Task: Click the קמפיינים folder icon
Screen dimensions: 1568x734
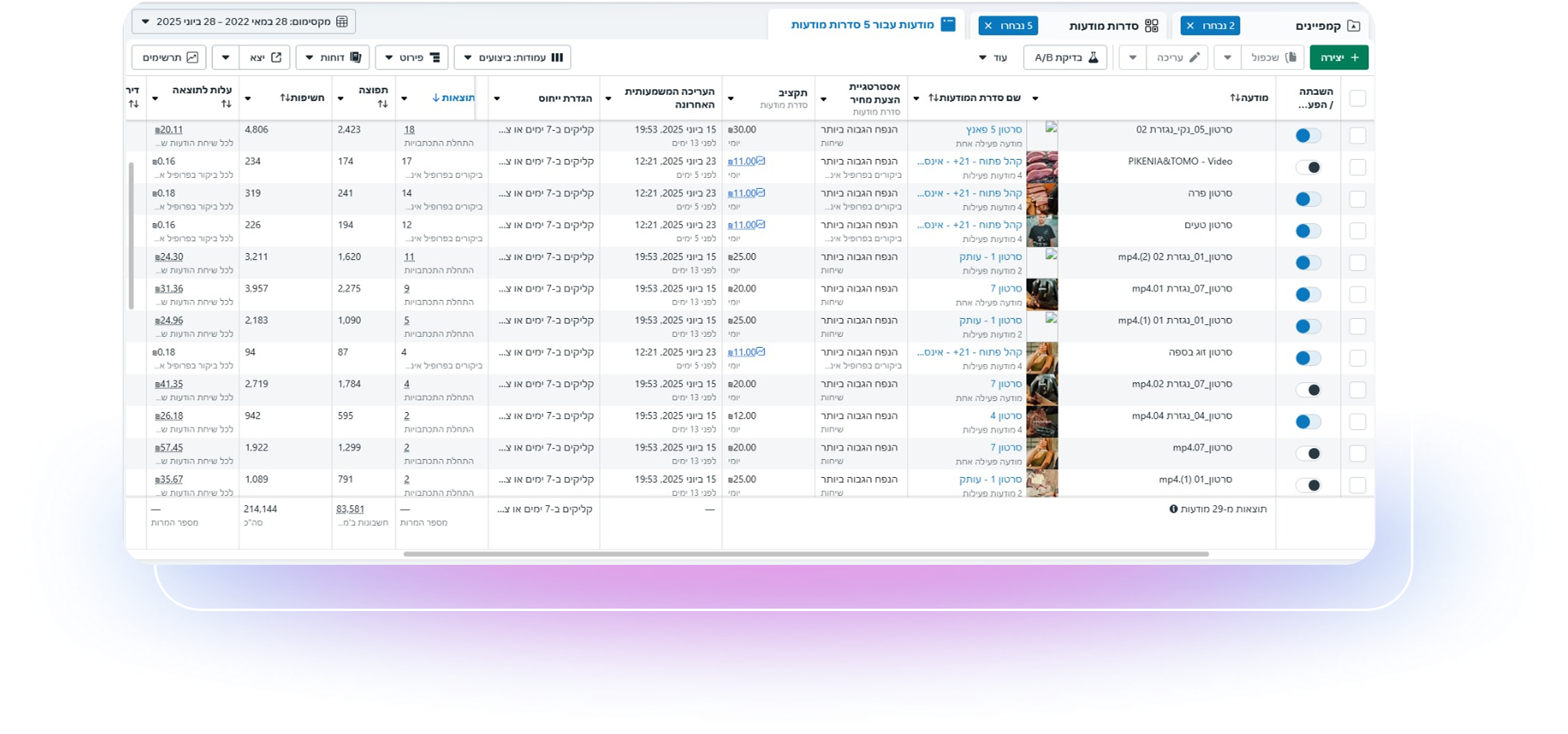Action: pyautogui.click(x=1353, y=26)
